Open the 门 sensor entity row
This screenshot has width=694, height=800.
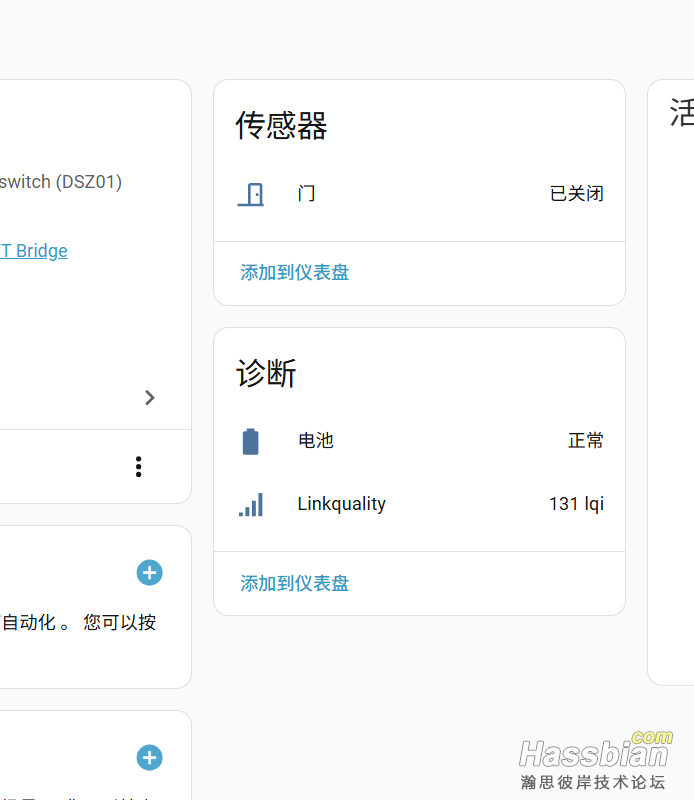coord(307,194)
